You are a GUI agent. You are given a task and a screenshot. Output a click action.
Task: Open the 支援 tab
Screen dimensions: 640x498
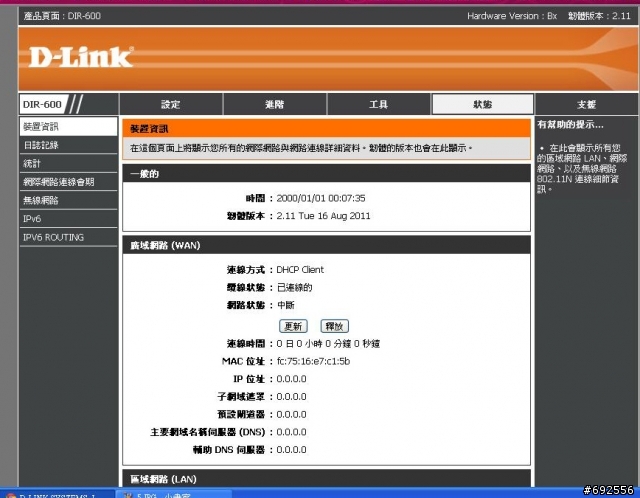587,104
